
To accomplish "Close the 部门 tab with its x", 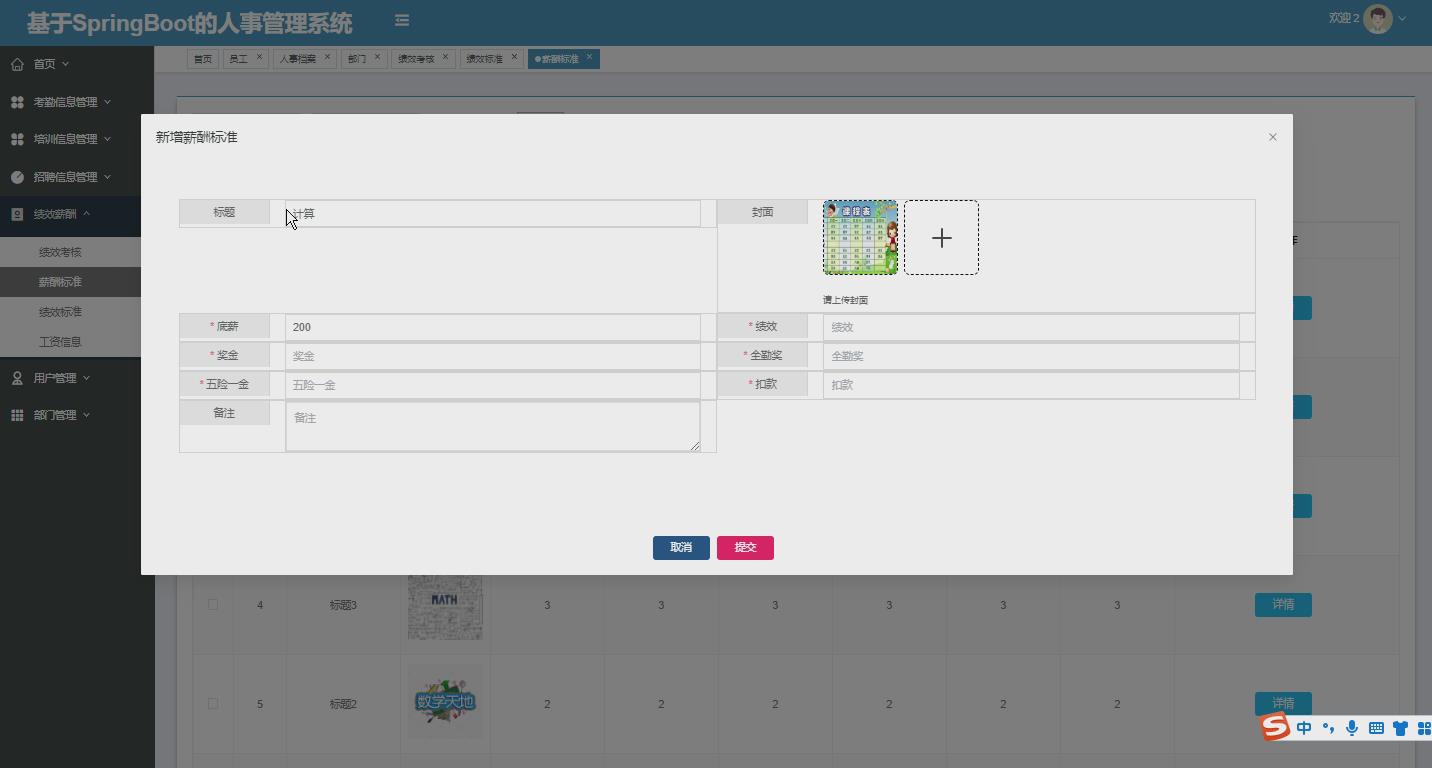I will 377,57.
